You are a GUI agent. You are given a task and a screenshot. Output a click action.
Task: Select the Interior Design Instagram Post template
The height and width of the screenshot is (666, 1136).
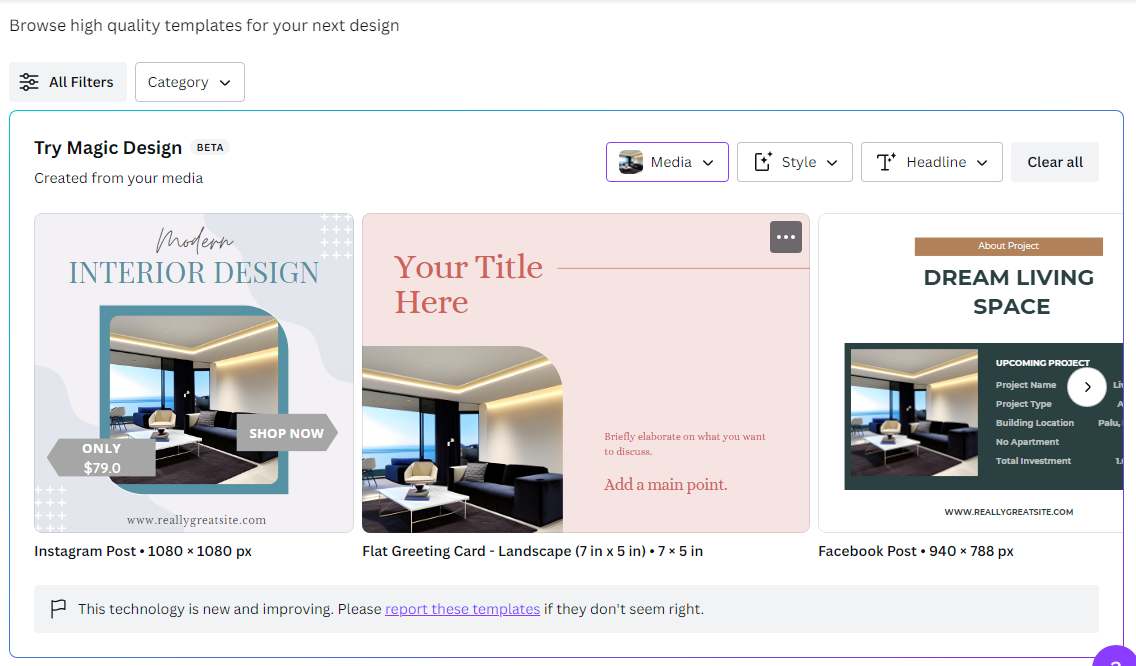click(x=193, y=373)
